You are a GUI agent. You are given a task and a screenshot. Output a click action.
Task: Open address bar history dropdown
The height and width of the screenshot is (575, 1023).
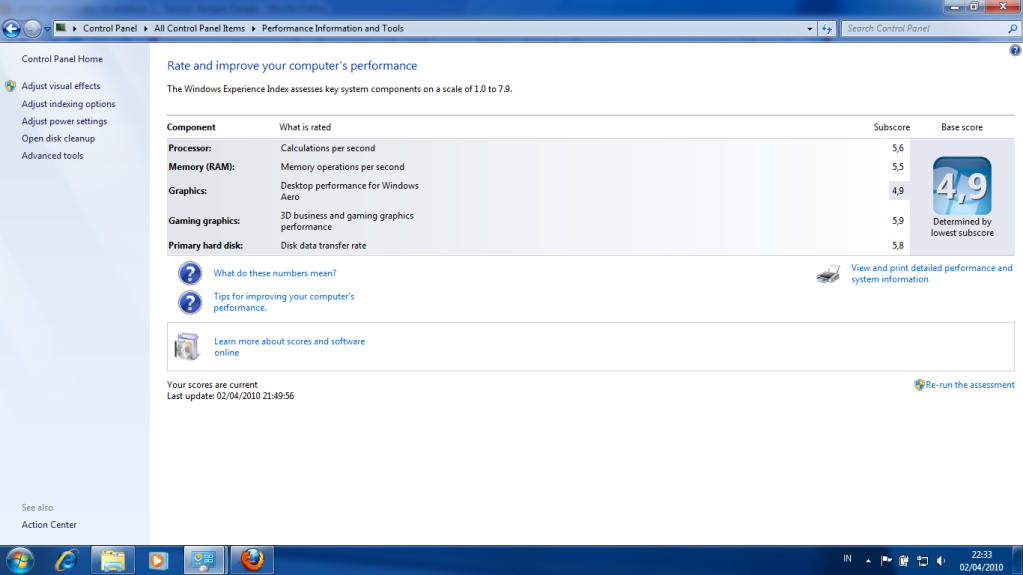810,29
